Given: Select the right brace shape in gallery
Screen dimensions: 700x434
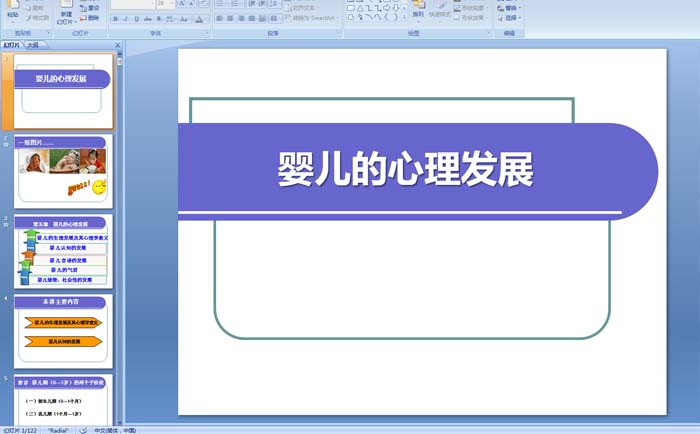Looking at the screenshot, I should 396,17.
